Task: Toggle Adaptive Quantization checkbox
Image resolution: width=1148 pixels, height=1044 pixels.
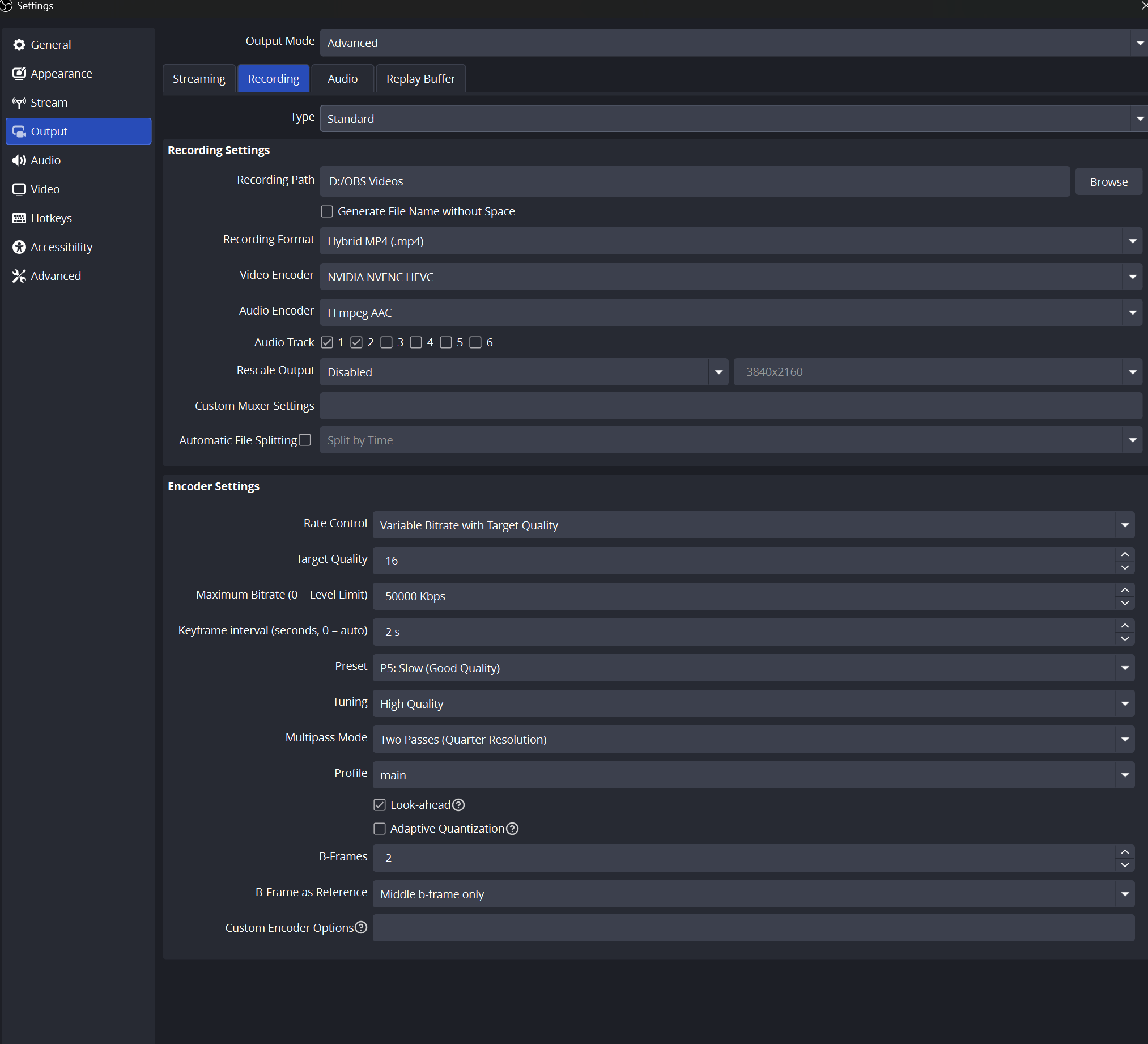Action: coord(379,829)
